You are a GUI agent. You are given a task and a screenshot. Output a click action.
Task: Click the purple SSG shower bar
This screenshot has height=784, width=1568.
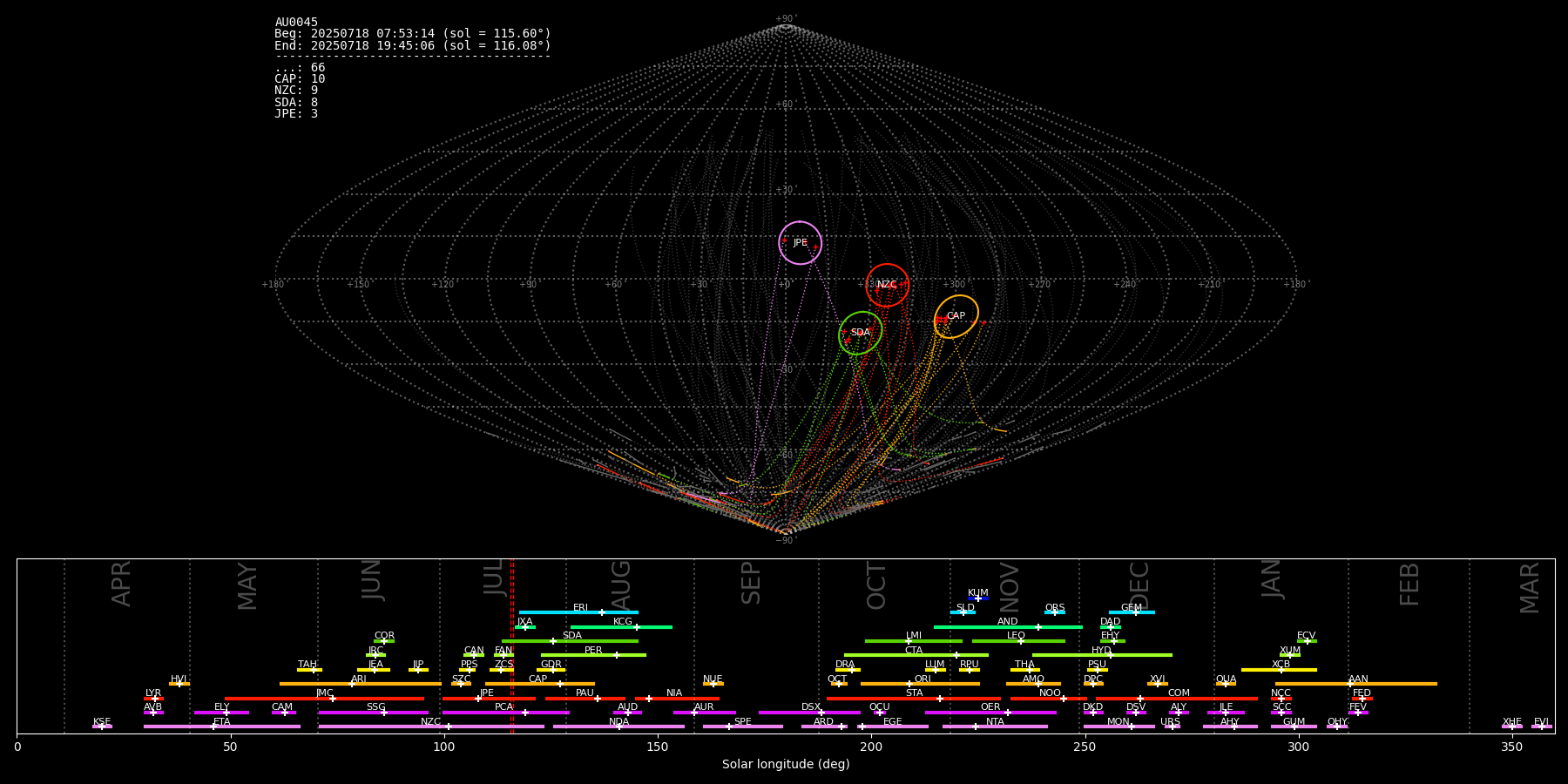373,713
